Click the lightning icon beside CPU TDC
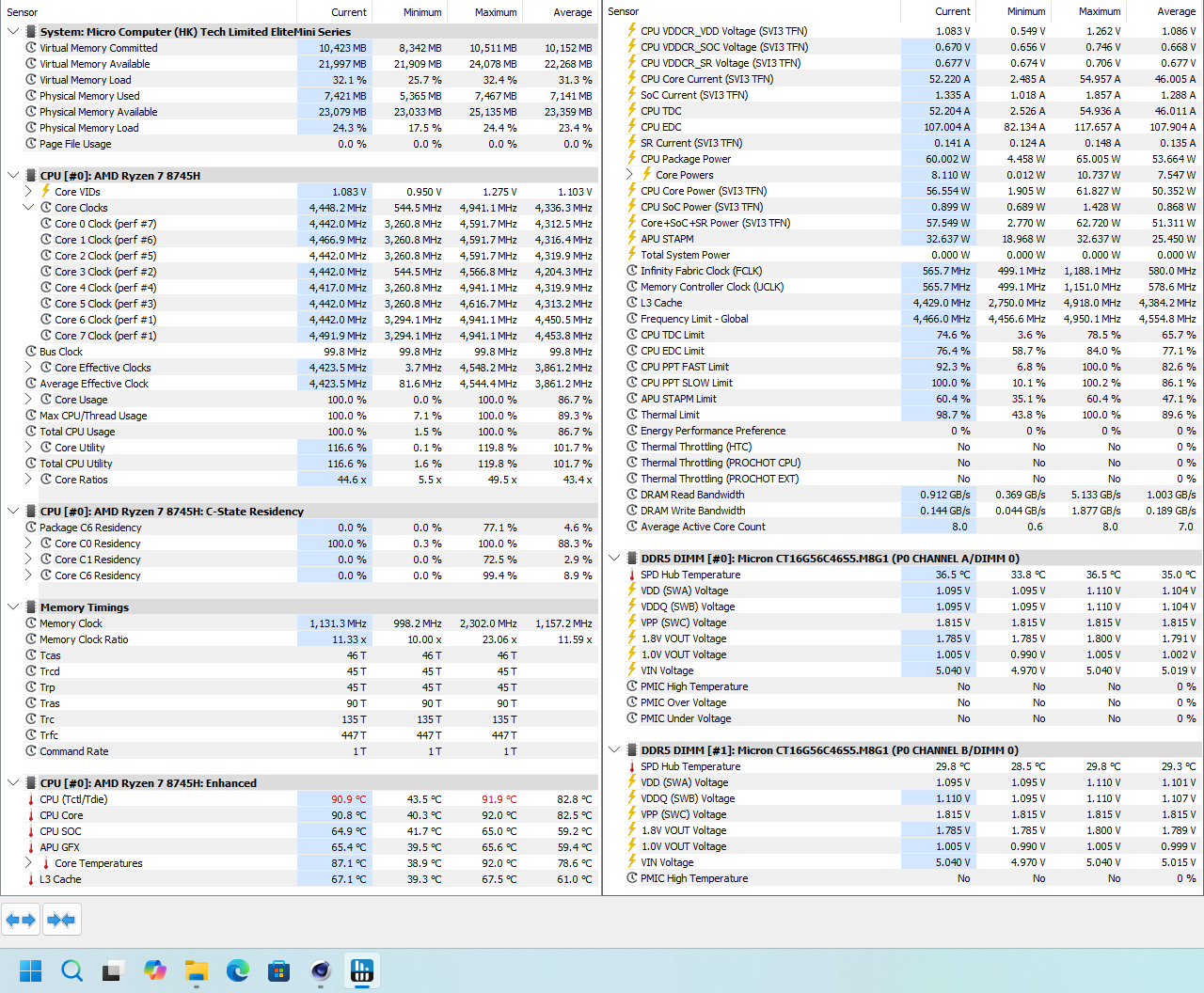 click(x=632, y=111)
